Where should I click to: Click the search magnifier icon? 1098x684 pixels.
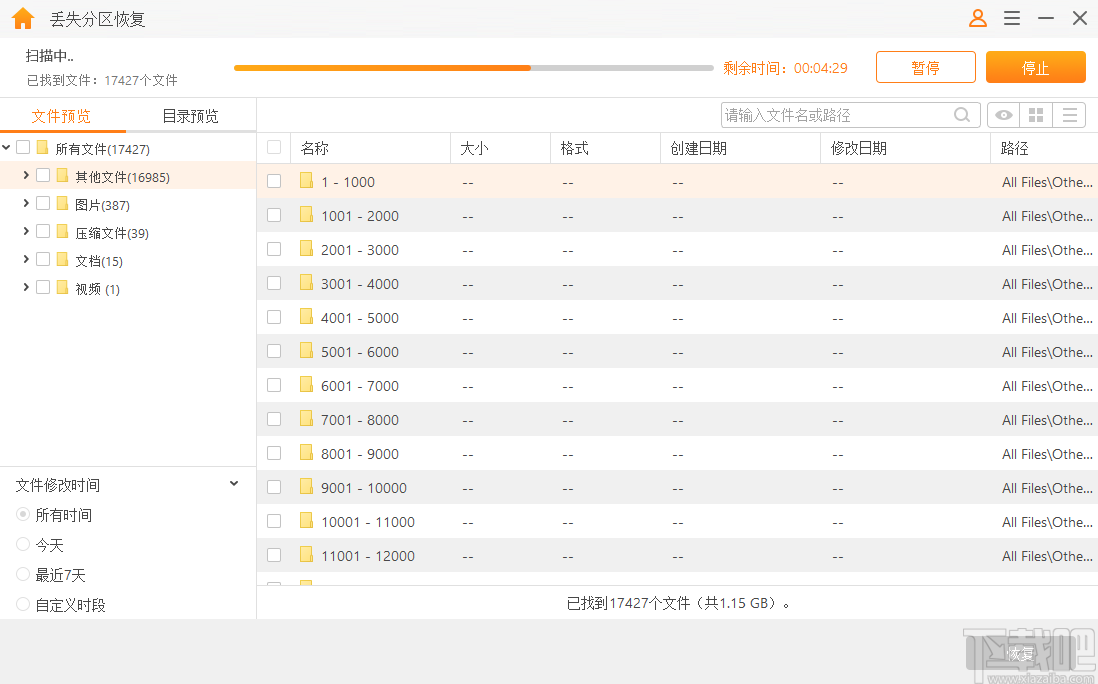[962, 115]
